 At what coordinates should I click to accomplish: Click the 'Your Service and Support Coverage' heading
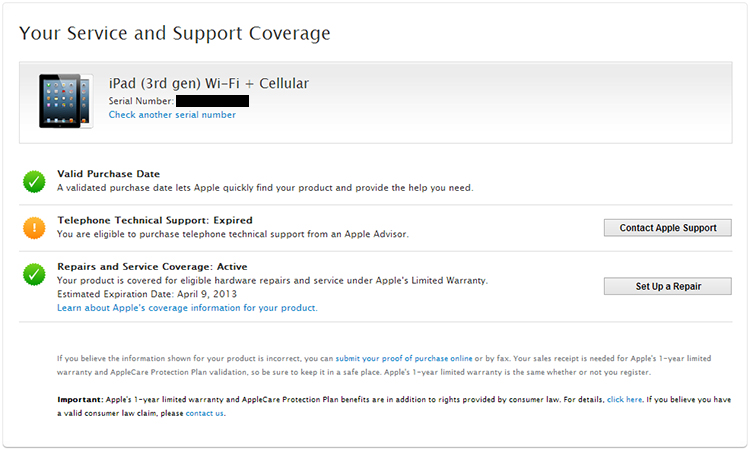175,33
